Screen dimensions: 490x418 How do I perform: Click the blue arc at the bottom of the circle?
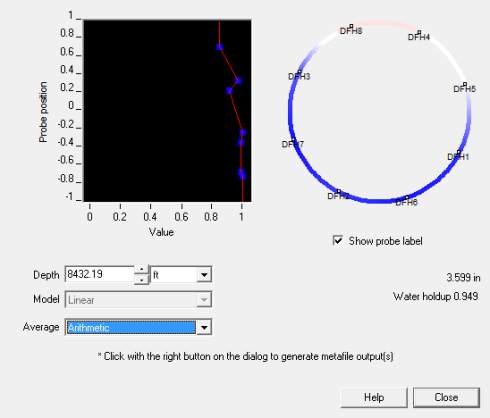click(x=377, y=200)
